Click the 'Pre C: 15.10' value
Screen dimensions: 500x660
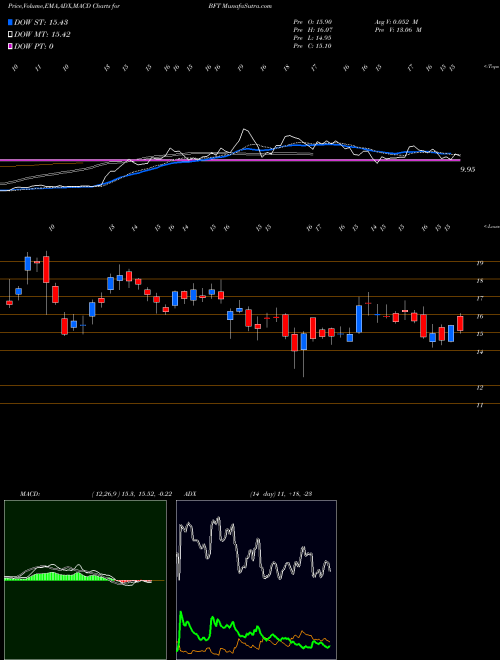pyautogui.click(x=313, y=46)
